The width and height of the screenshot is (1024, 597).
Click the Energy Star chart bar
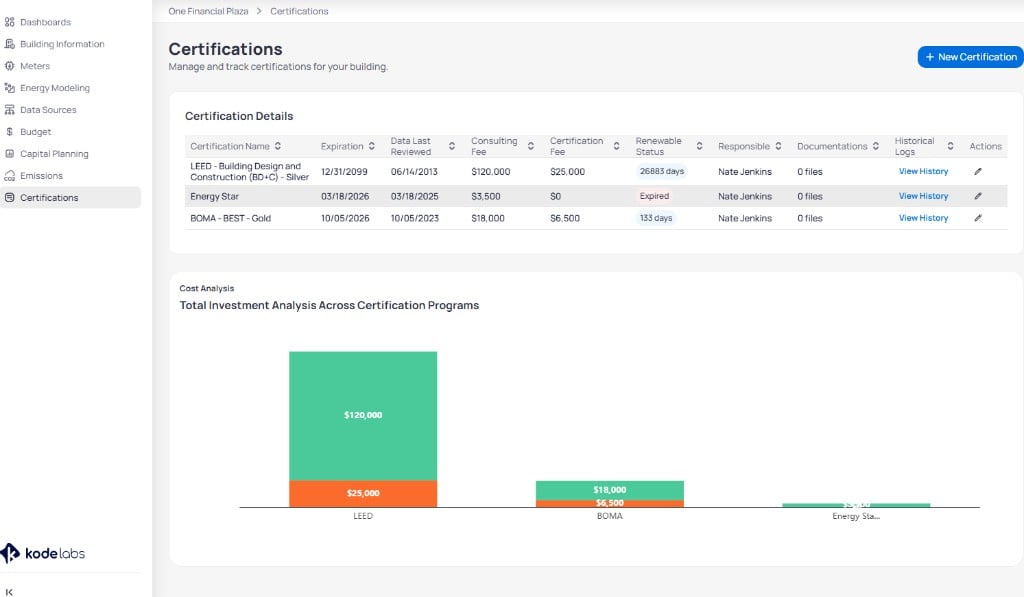pyautogui.click(x=856, y=505)
